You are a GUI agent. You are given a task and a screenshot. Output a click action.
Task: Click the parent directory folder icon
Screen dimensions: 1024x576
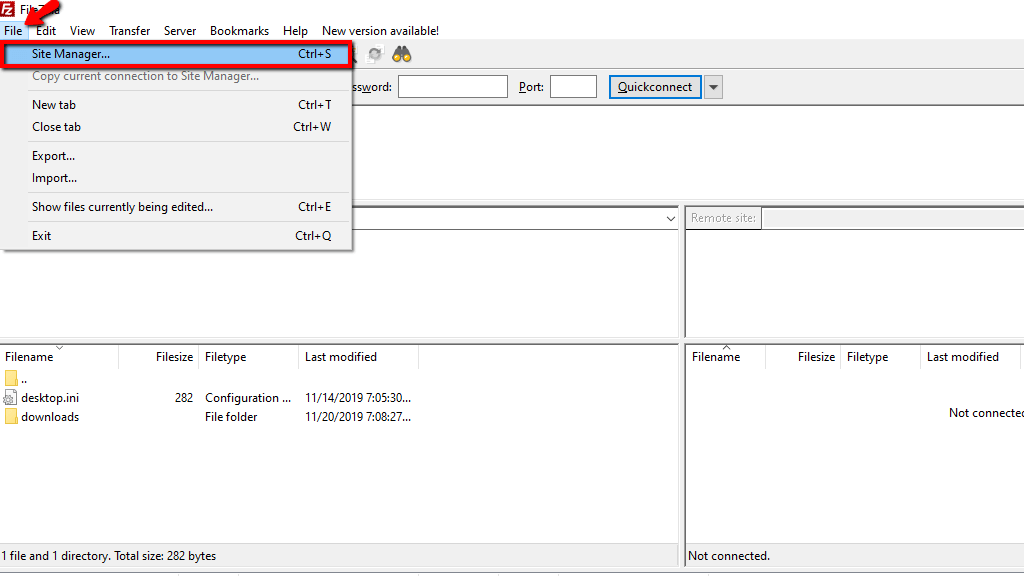click(x=10, y=378)
